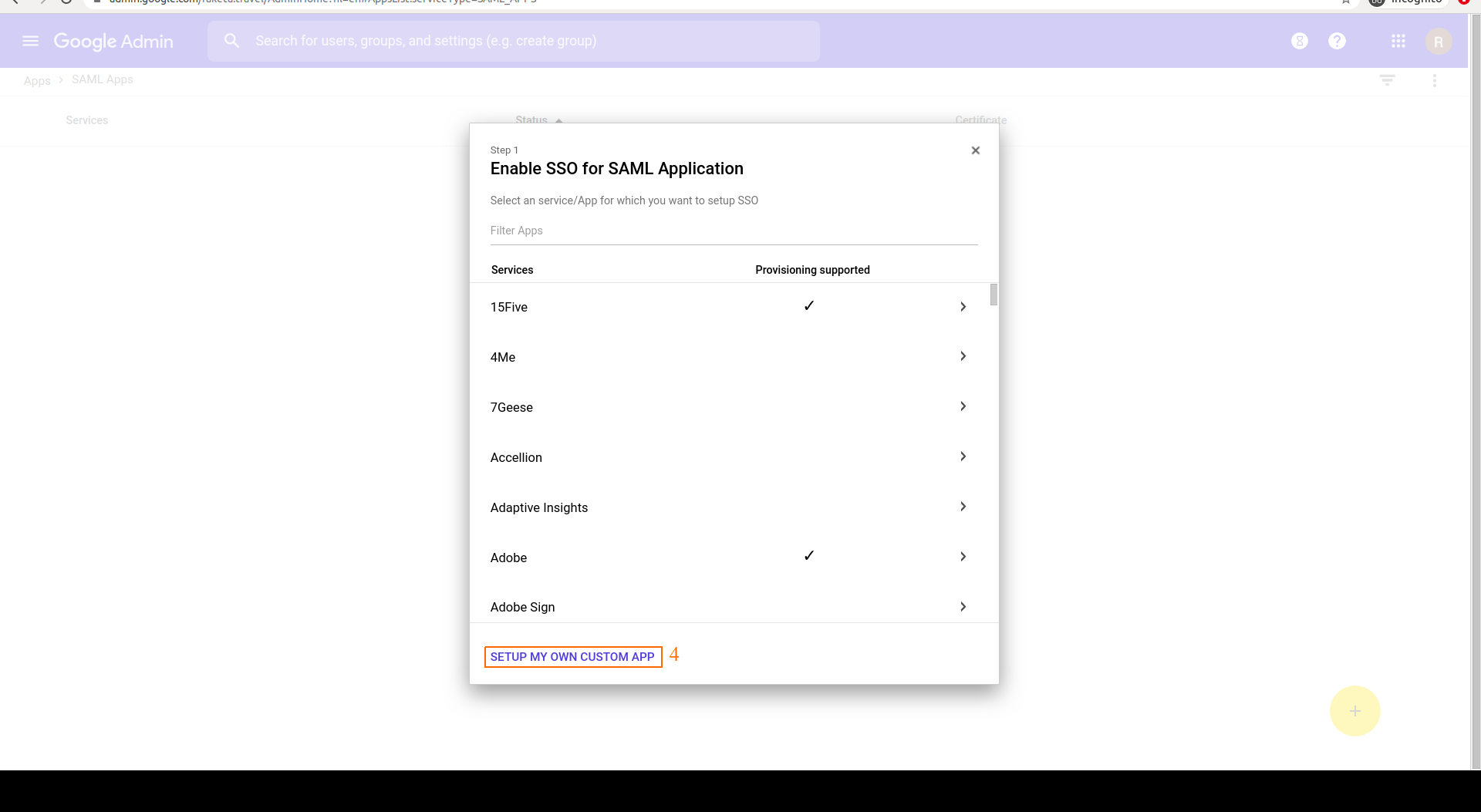Expand the Adobe Sign chevron arrow

(x=963, y=607)
